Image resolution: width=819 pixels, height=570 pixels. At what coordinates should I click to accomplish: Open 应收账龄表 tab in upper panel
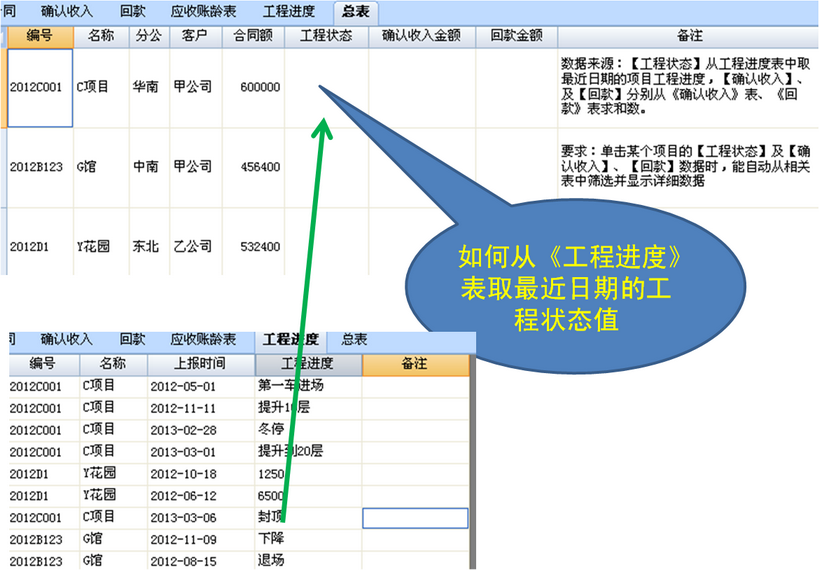(203, 12)
